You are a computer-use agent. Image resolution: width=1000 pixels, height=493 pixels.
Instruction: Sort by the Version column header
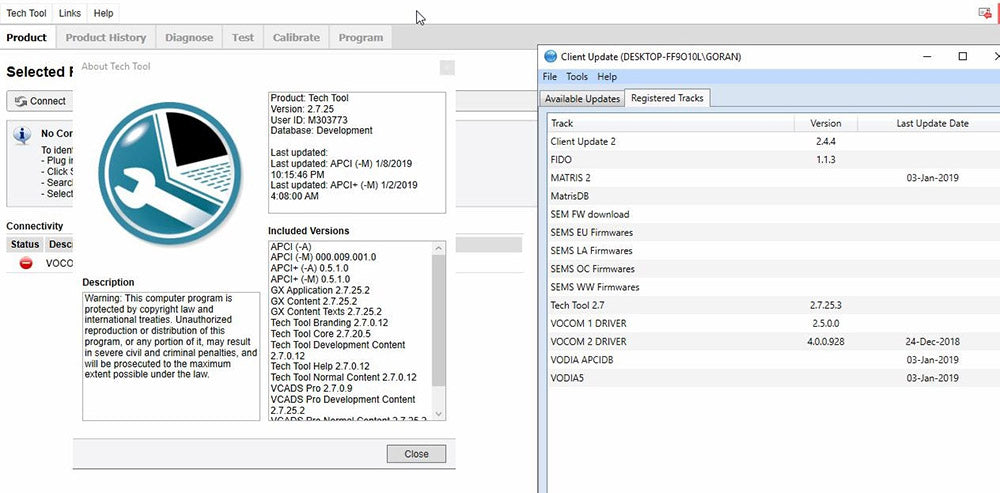(x=825, y=123)
